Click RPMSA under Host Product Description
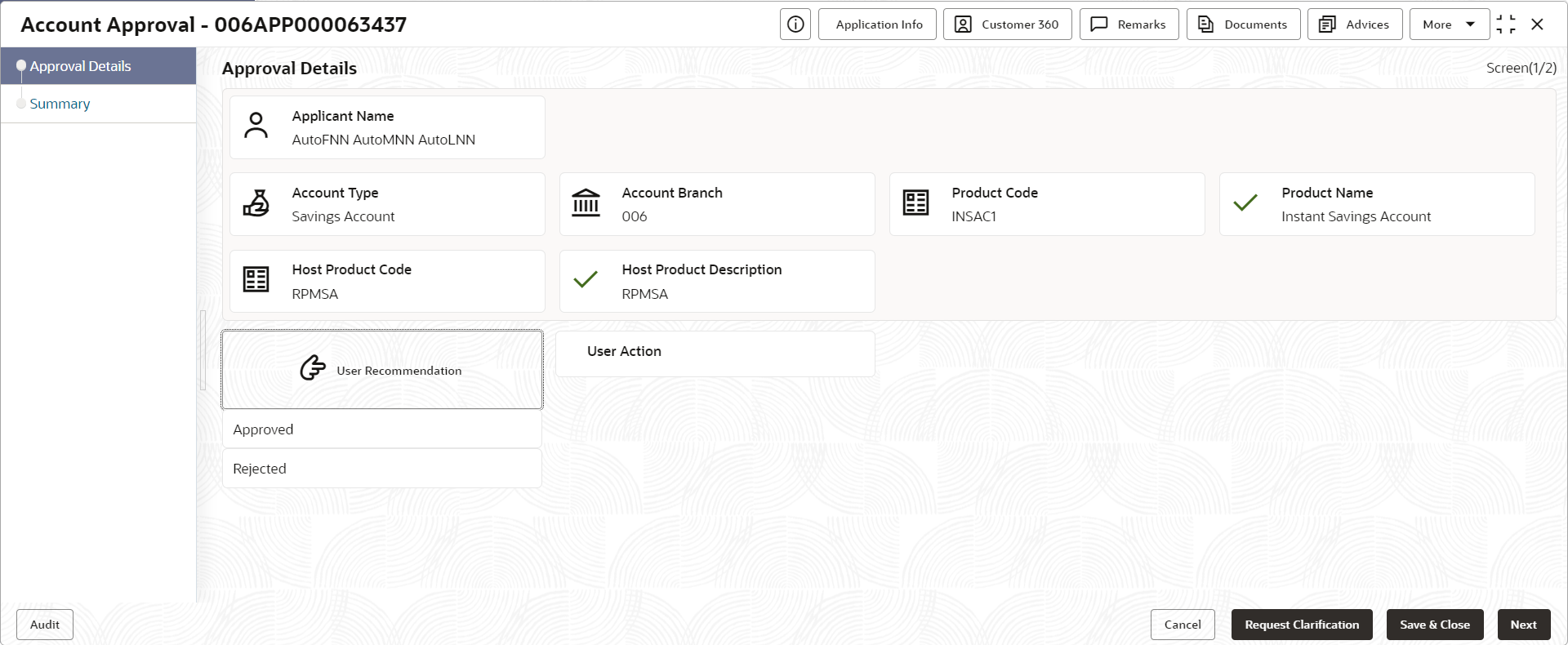 tap(644, 294)
